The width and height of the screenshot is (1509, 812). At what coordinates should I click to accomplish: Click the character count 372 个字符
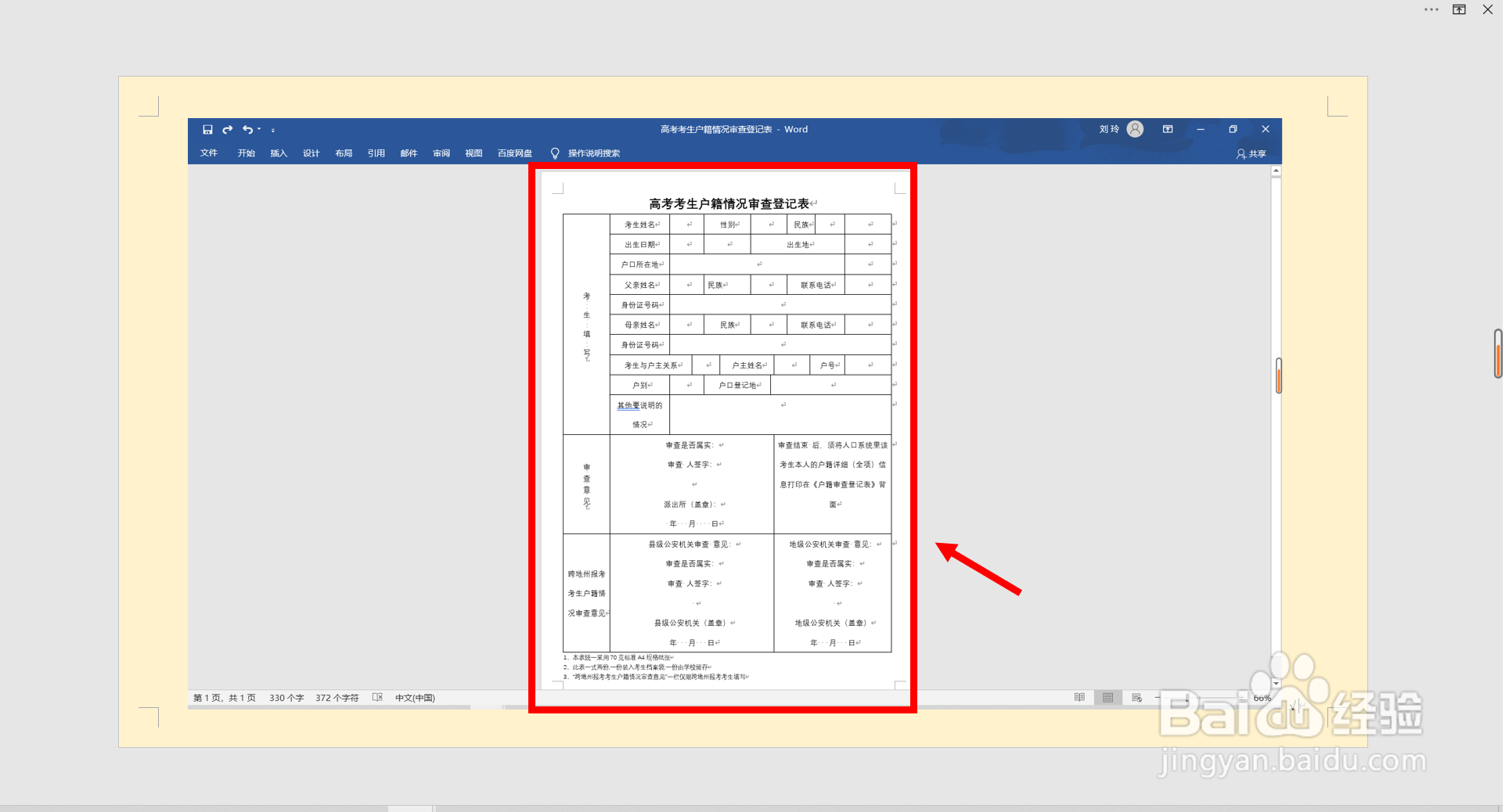(337, 698)
